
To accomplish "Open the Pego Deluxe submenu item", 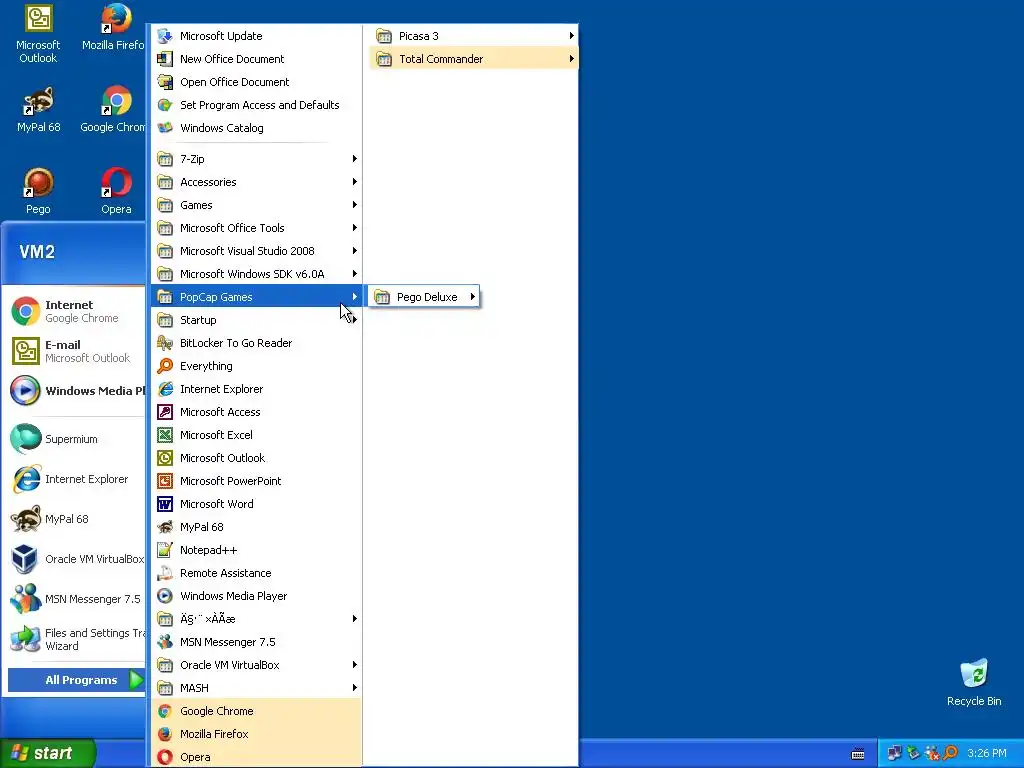I will tap(424, 297).
